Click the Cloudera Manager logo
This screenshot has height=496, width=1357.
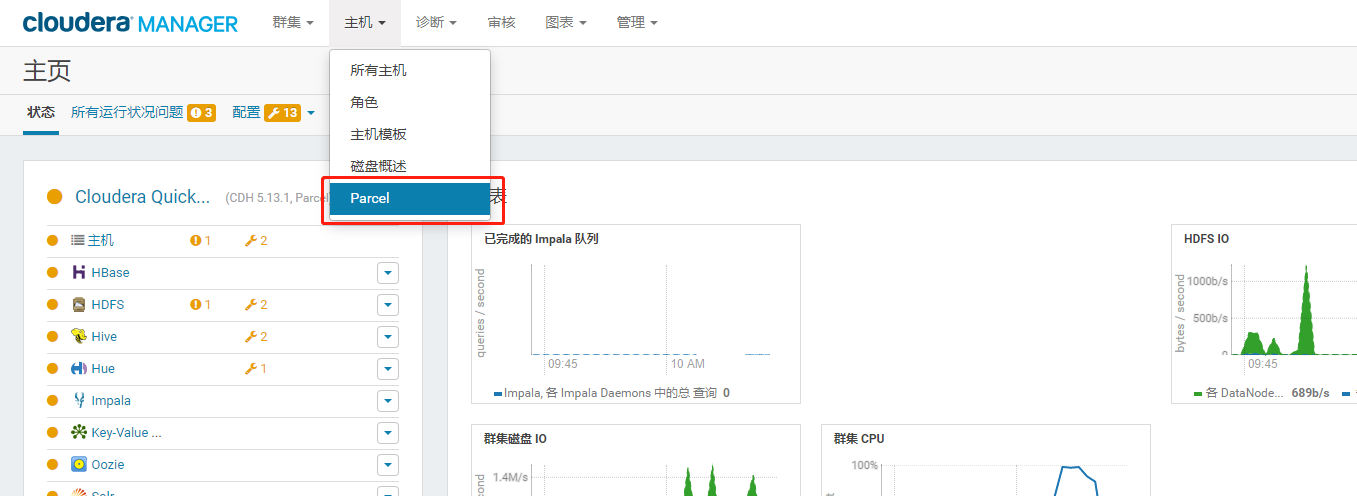pos(130,22)
